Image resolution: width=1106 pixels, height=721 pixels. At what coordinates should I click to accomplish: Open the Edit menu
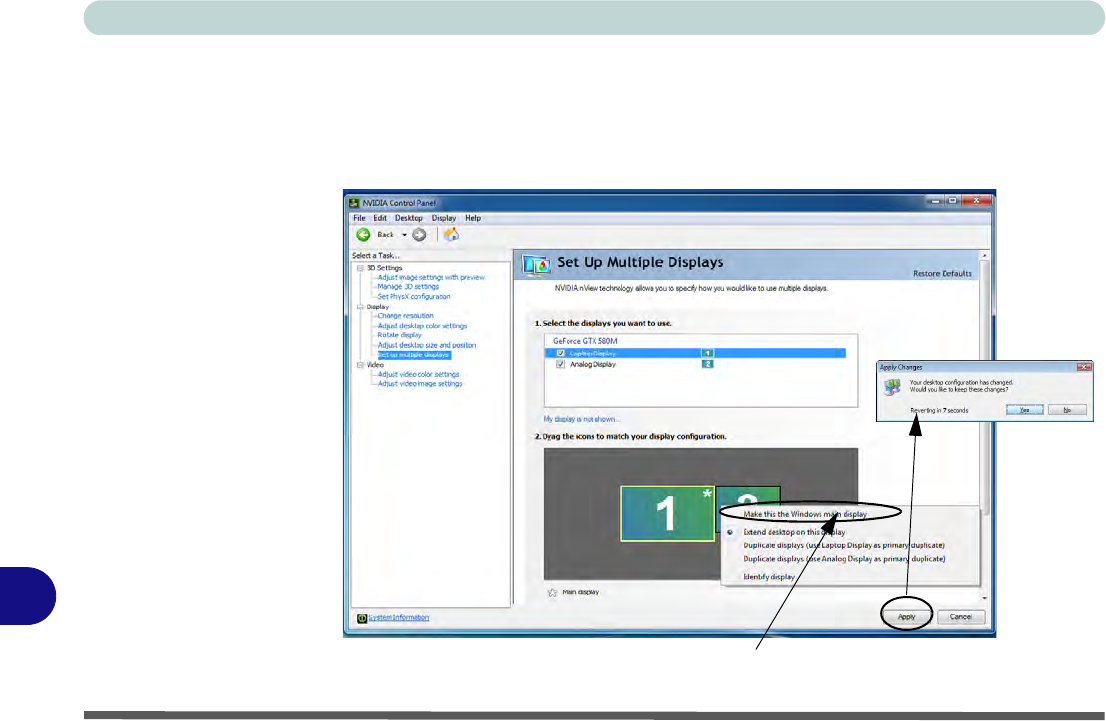click(379, 218)
